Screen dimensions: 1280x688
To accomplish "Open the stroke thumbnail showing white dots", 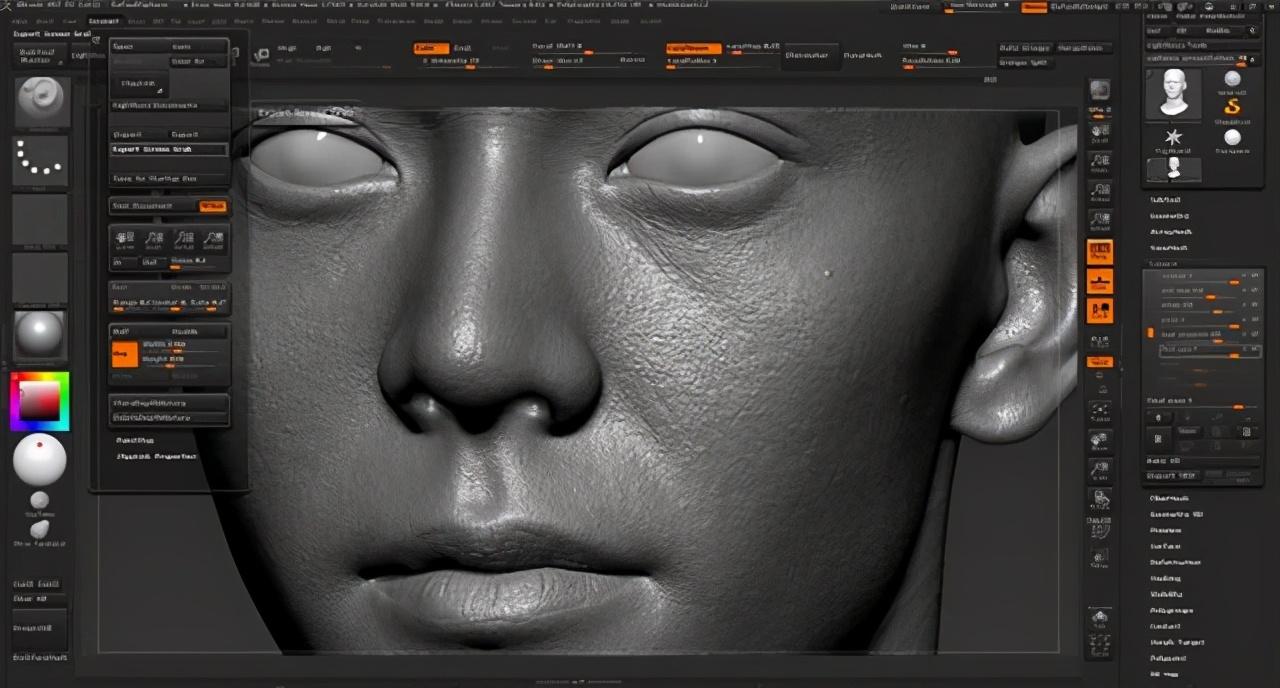I will [41, 160].
